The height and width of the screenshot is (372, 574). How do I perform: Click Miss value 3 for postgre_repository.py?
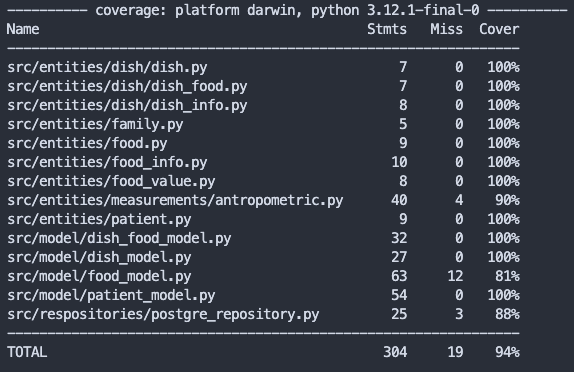[459, 315]
